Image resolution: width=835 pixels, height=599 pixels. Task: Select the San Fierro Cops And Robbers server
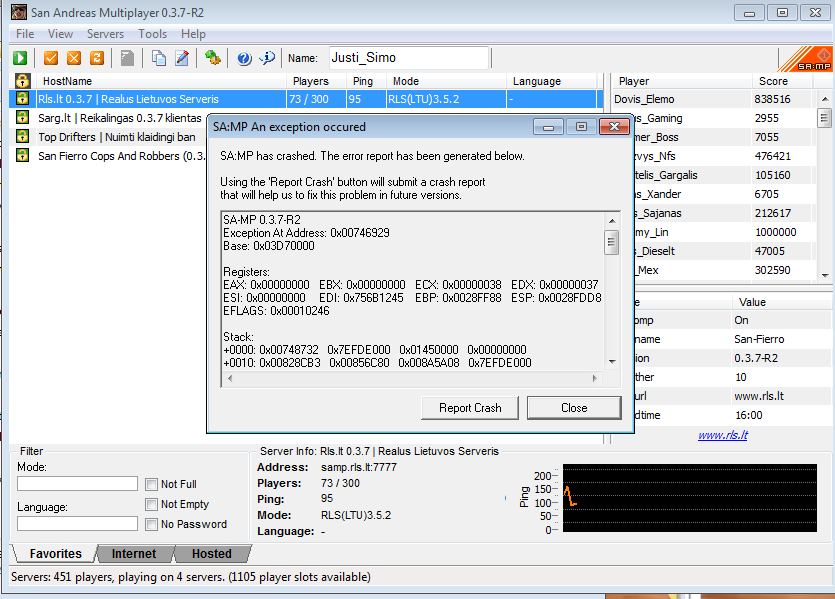point(121,156)
